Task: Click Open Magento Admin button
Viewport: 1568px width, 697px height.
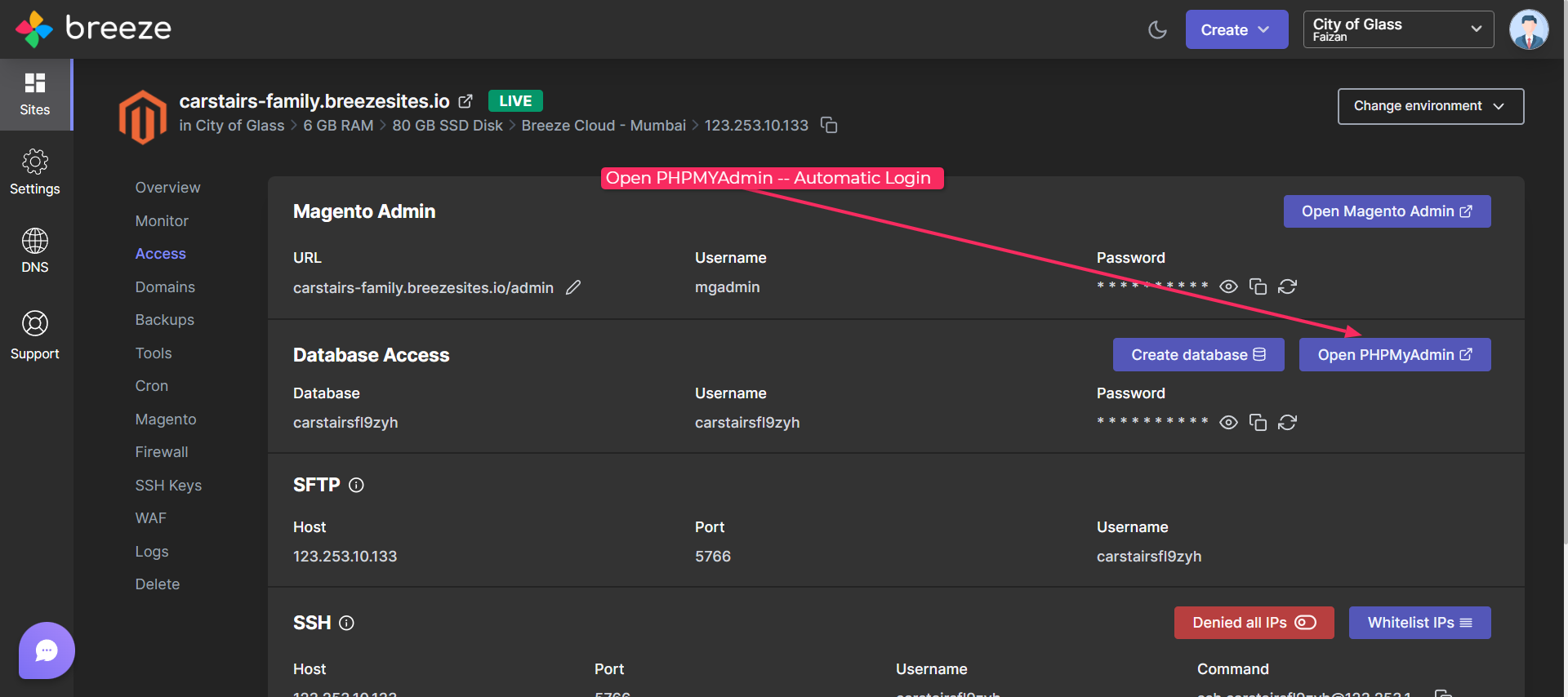Action: 1387,211
